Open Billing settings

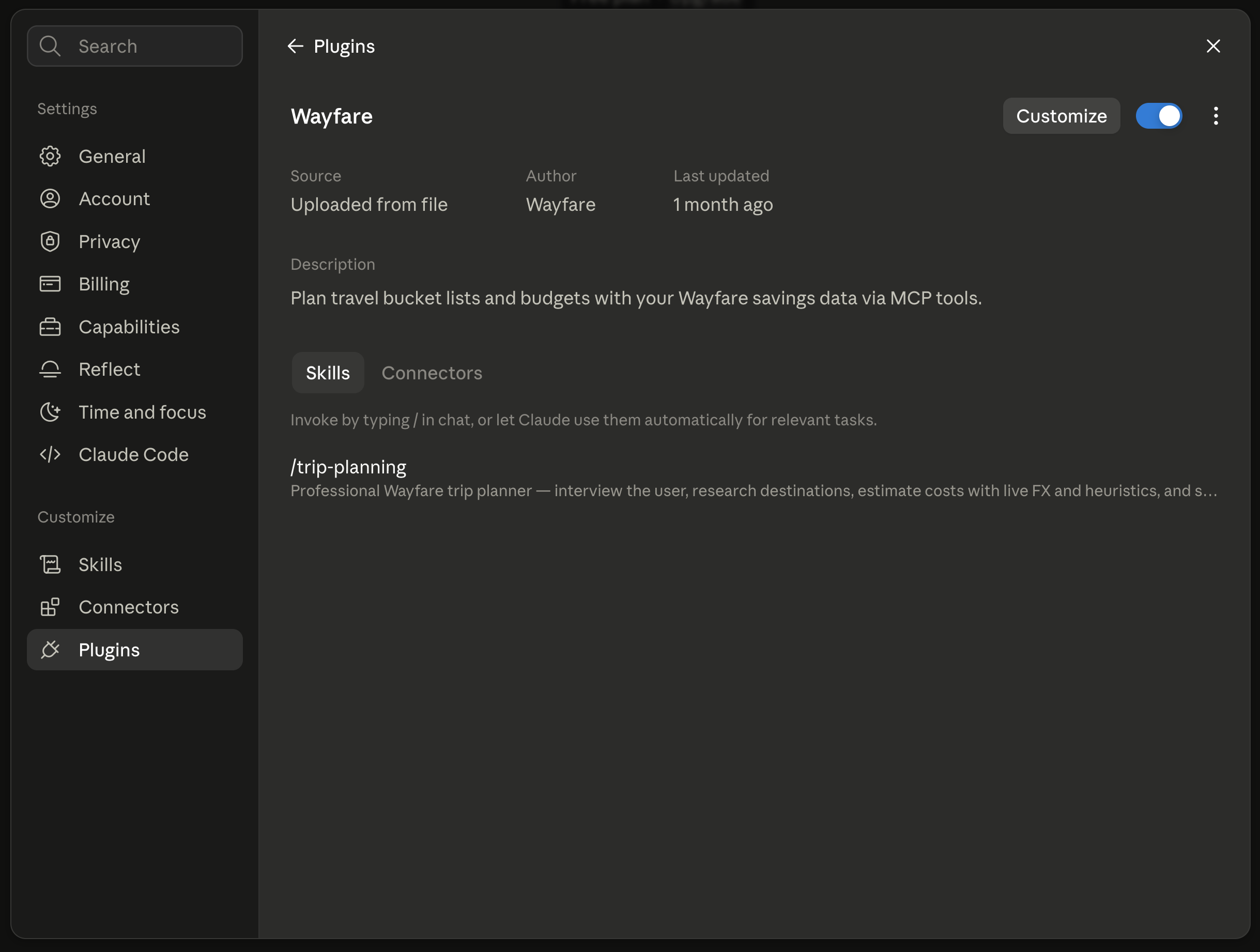pos(135,284)
